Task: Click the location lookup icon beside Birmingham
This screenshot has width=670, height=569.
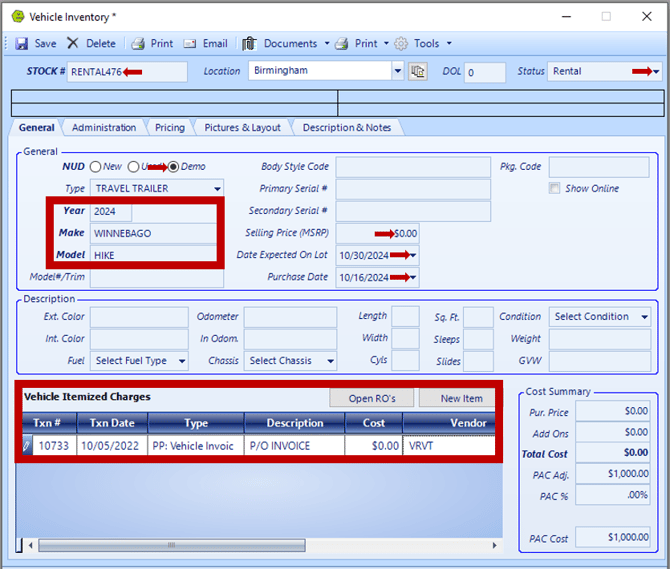Action: [418, 72]
